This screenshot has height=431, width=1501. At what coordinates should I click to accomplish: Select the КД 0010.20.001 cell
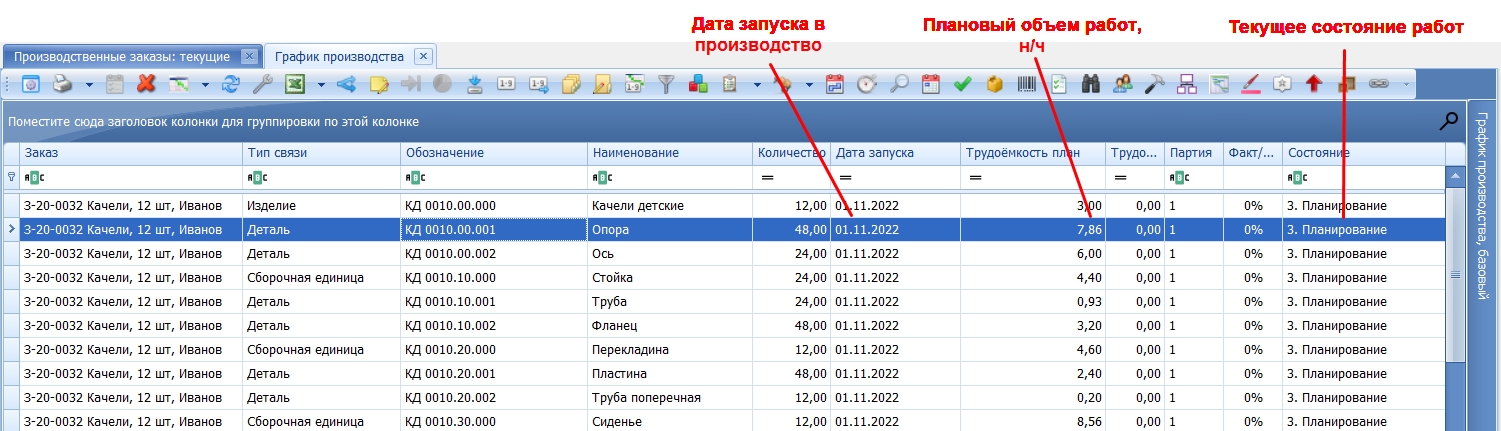click(494, 373)
